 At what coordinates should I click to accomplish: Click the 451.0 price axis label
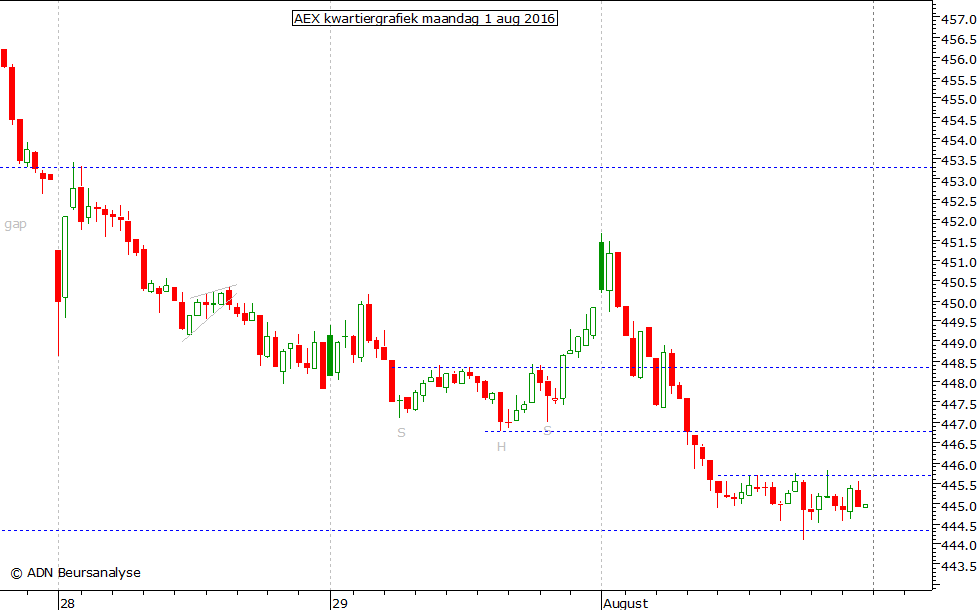coord(958,262)
